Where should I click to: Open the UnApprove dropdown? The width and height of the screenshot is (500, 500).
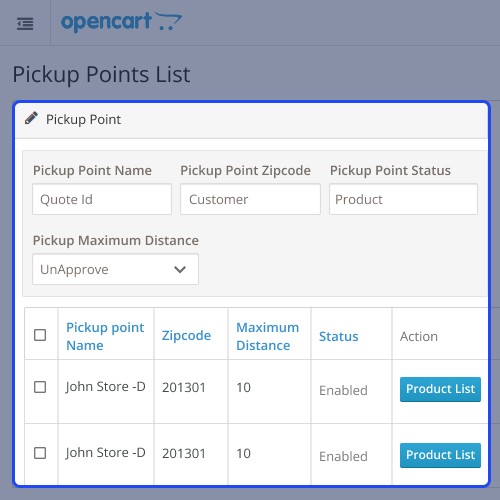(115, 269)
